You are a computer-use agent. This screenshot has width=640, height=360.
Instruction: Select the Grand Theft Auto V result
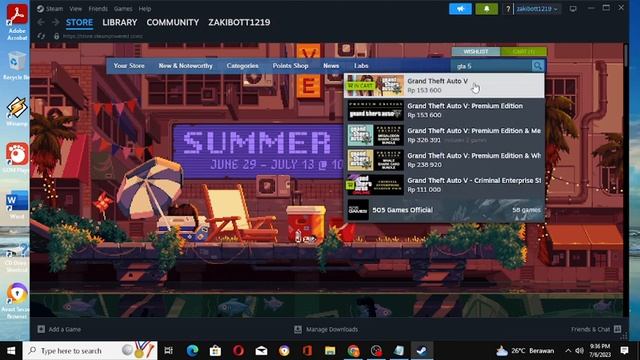[444, 86]
